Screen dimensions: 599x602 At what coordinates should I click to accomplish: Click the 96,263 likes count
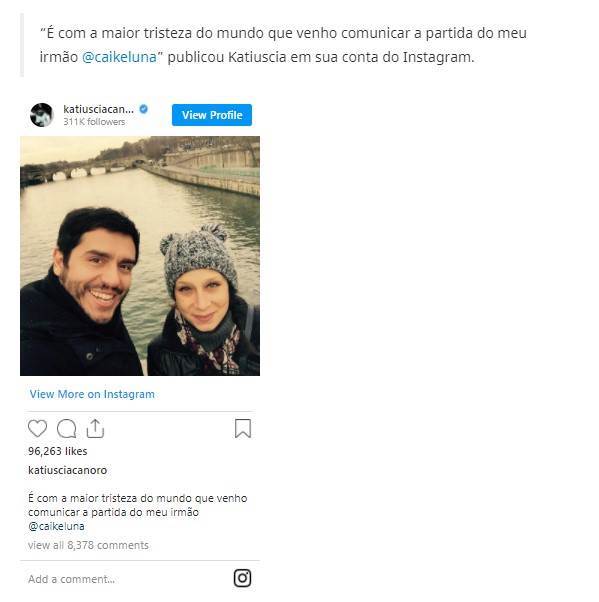58,451
